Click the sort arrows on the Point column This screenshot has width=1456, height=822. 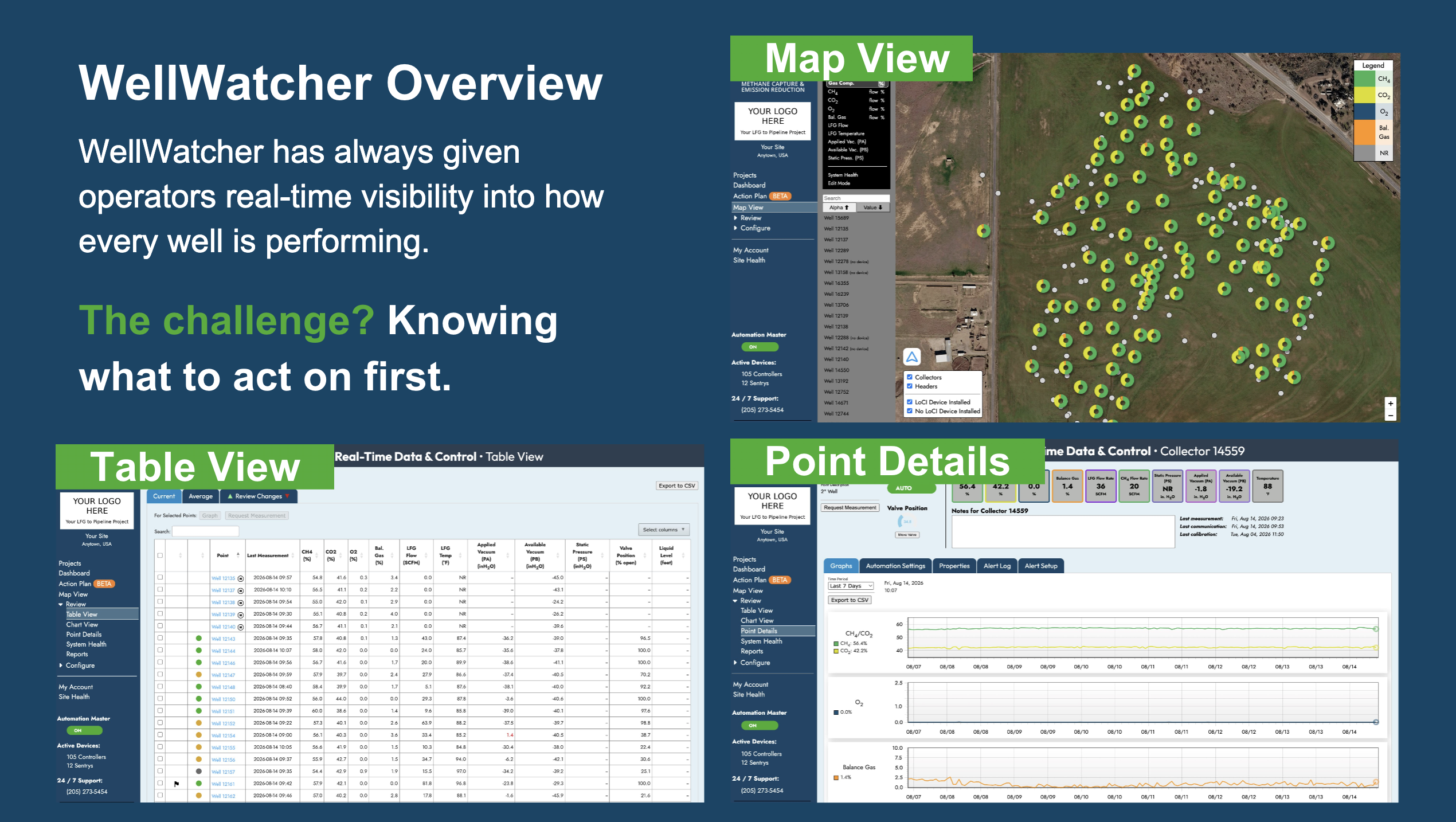(x=238, y=555)
